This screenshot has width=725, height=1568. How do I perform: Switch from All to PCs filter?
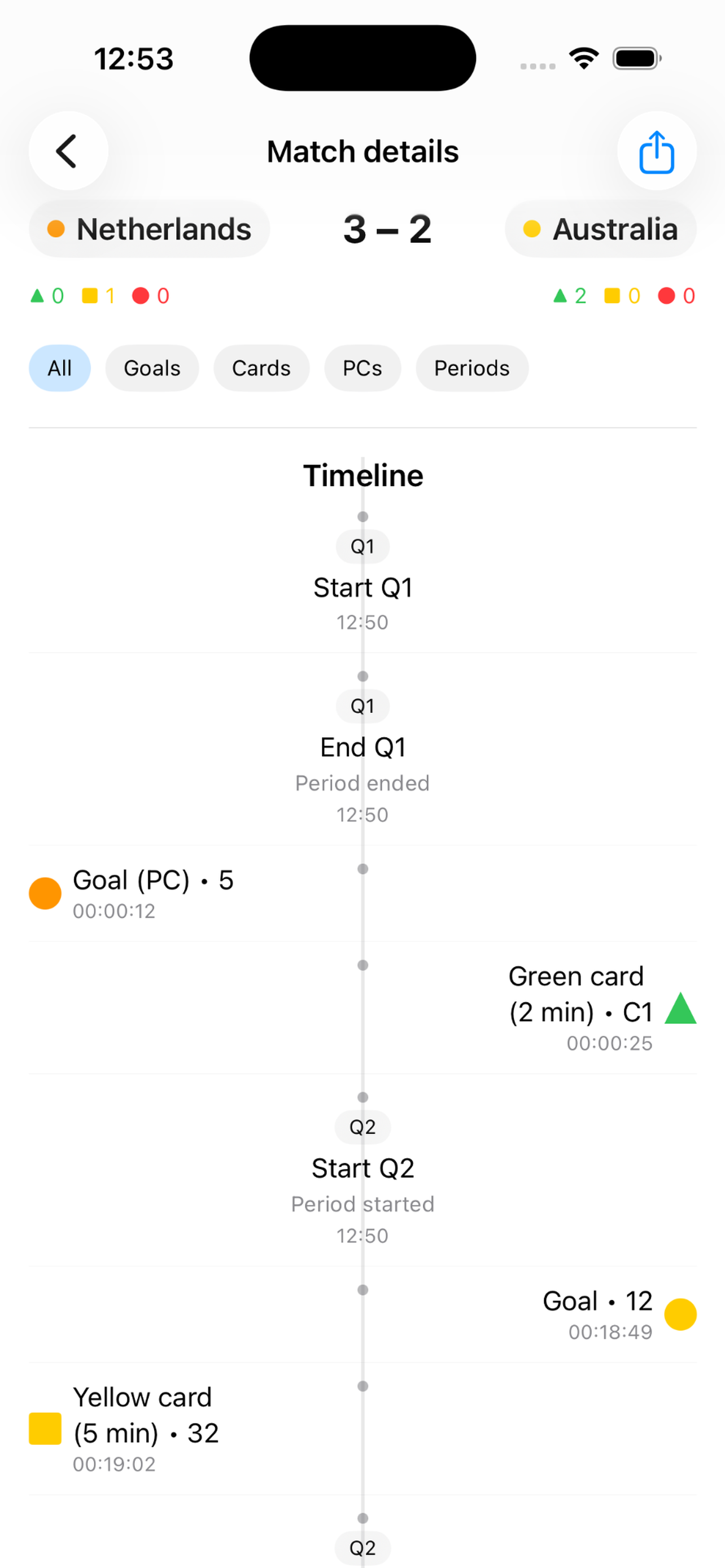pos(363,367)
